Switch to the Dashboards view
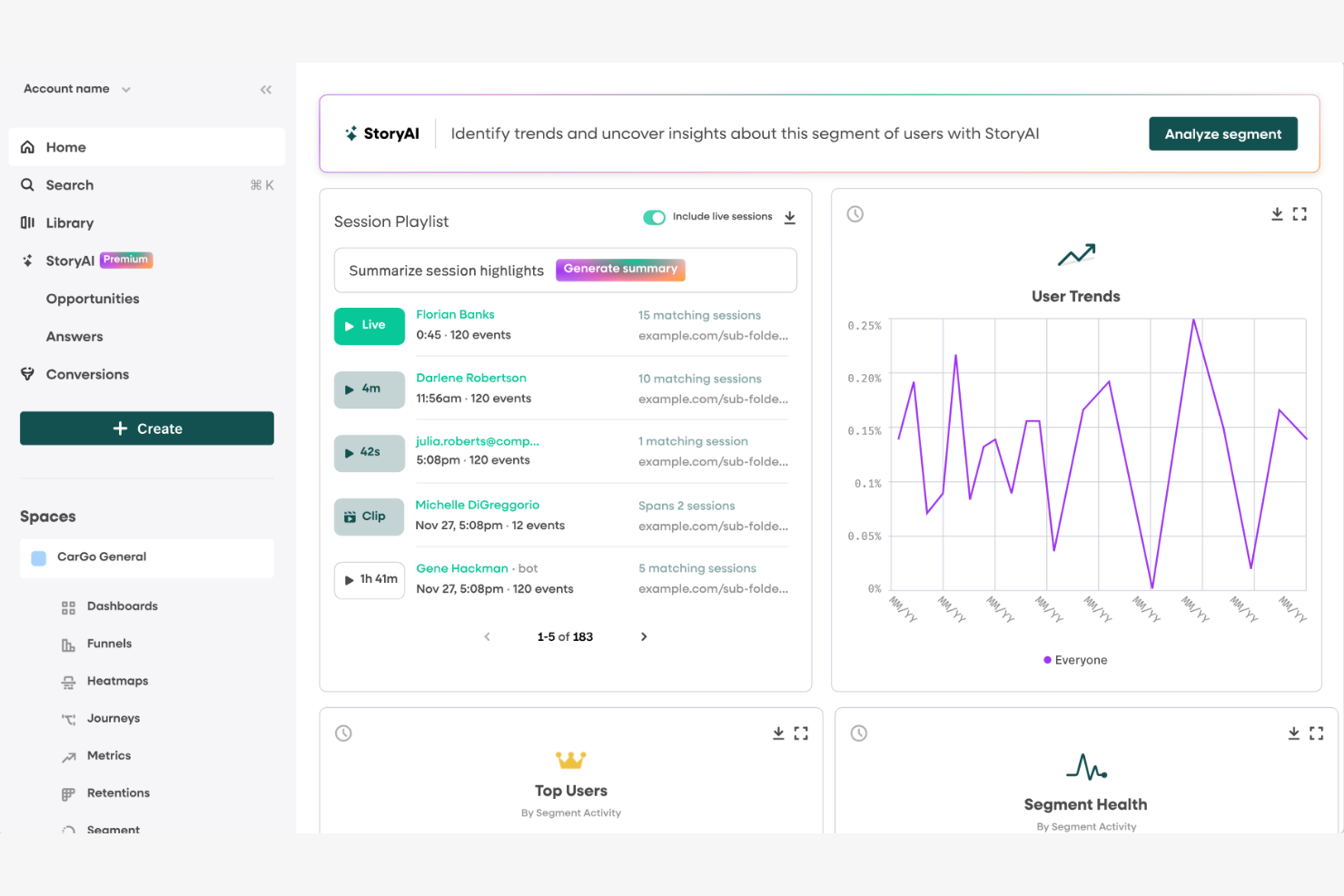 pos(123,606)
